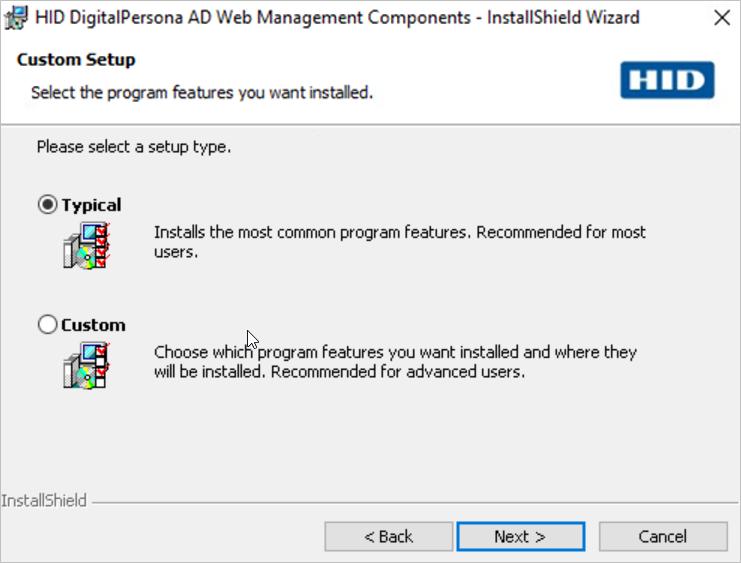Click the 'Please select a setup type' text

click(134, 147)
